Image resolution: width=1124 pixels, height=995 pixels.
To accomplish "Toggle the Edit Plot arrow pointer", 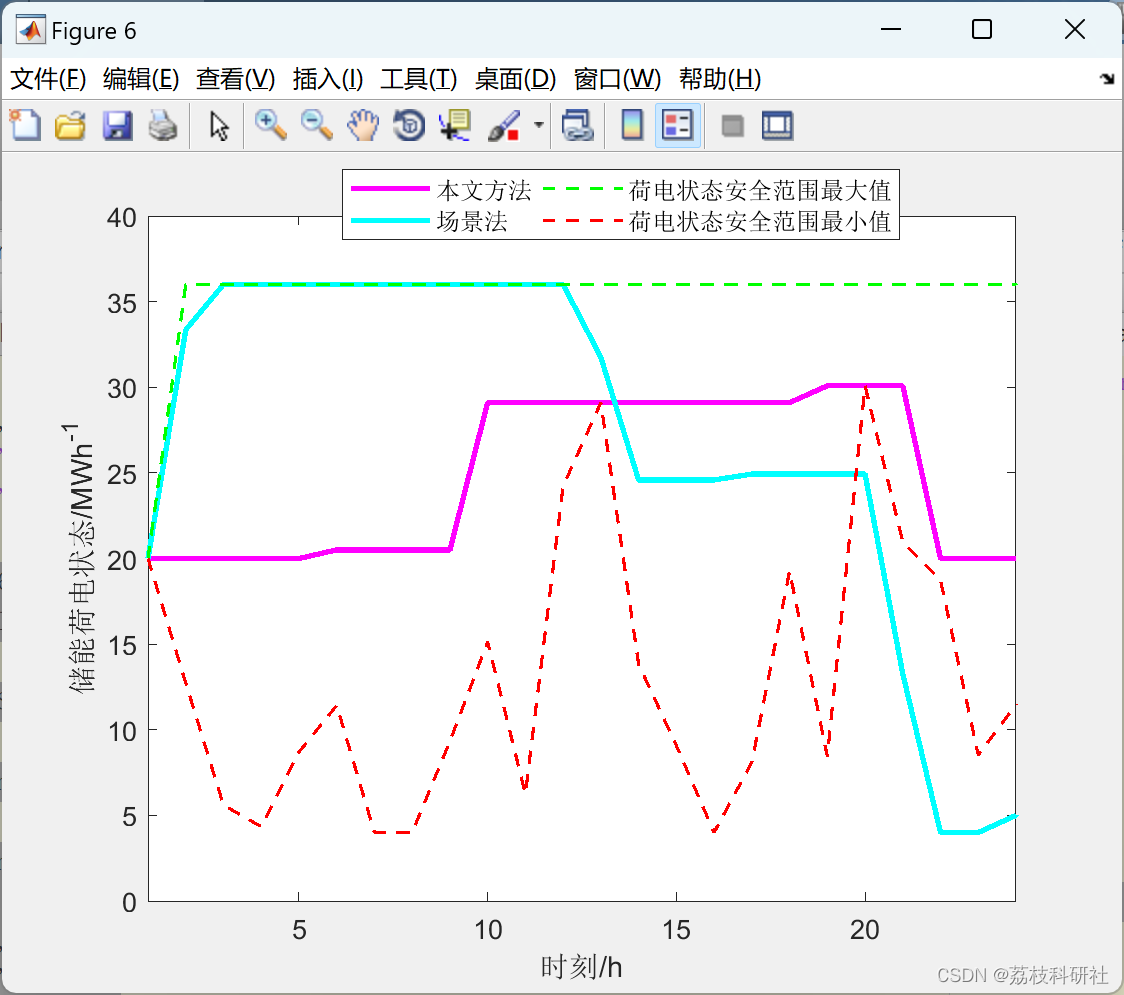I will (219, 126).
